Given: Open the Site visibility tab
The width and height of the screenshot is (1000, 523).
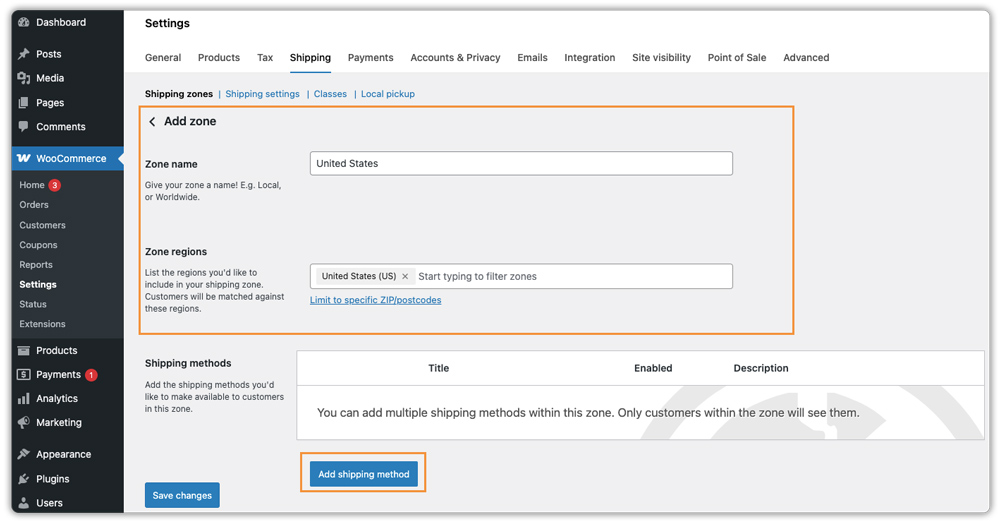Looking at the screenshot, I should (661, 57).
